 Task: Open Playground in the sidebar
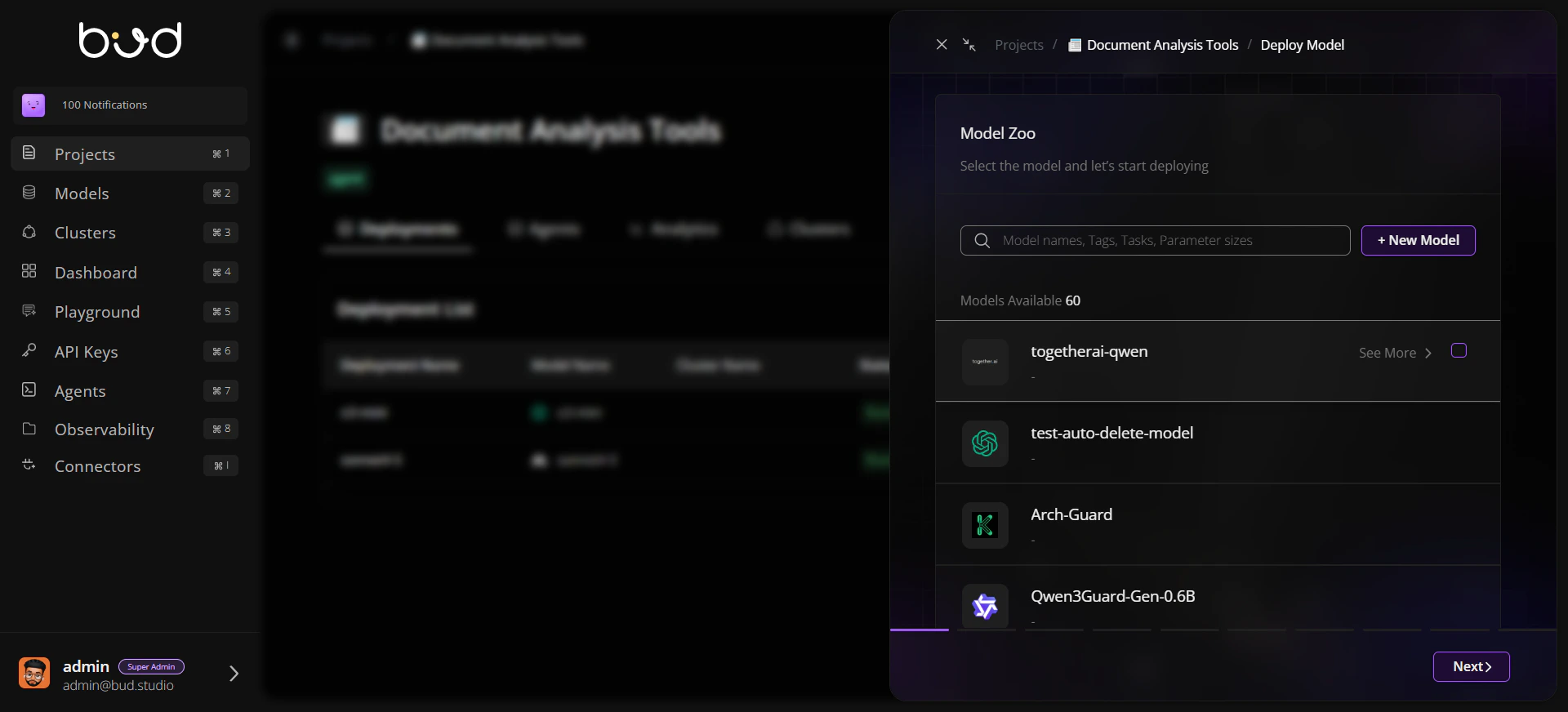[131, 311]
